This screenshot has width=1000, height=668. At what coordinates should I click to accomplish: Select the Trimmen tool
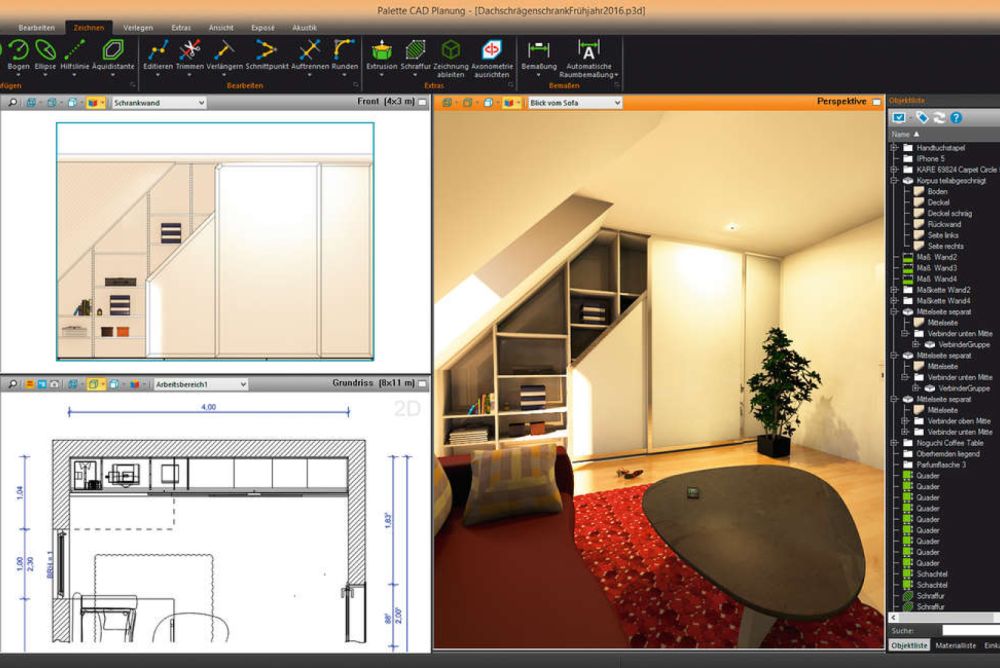point(189,54)
